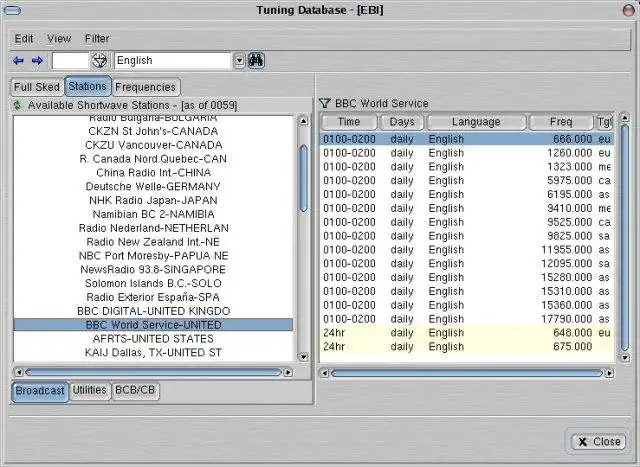Viewport: 640px width, 467px height.
Task: Select BBC World Service-UNITED station
Action: click(x=153, y=325)
